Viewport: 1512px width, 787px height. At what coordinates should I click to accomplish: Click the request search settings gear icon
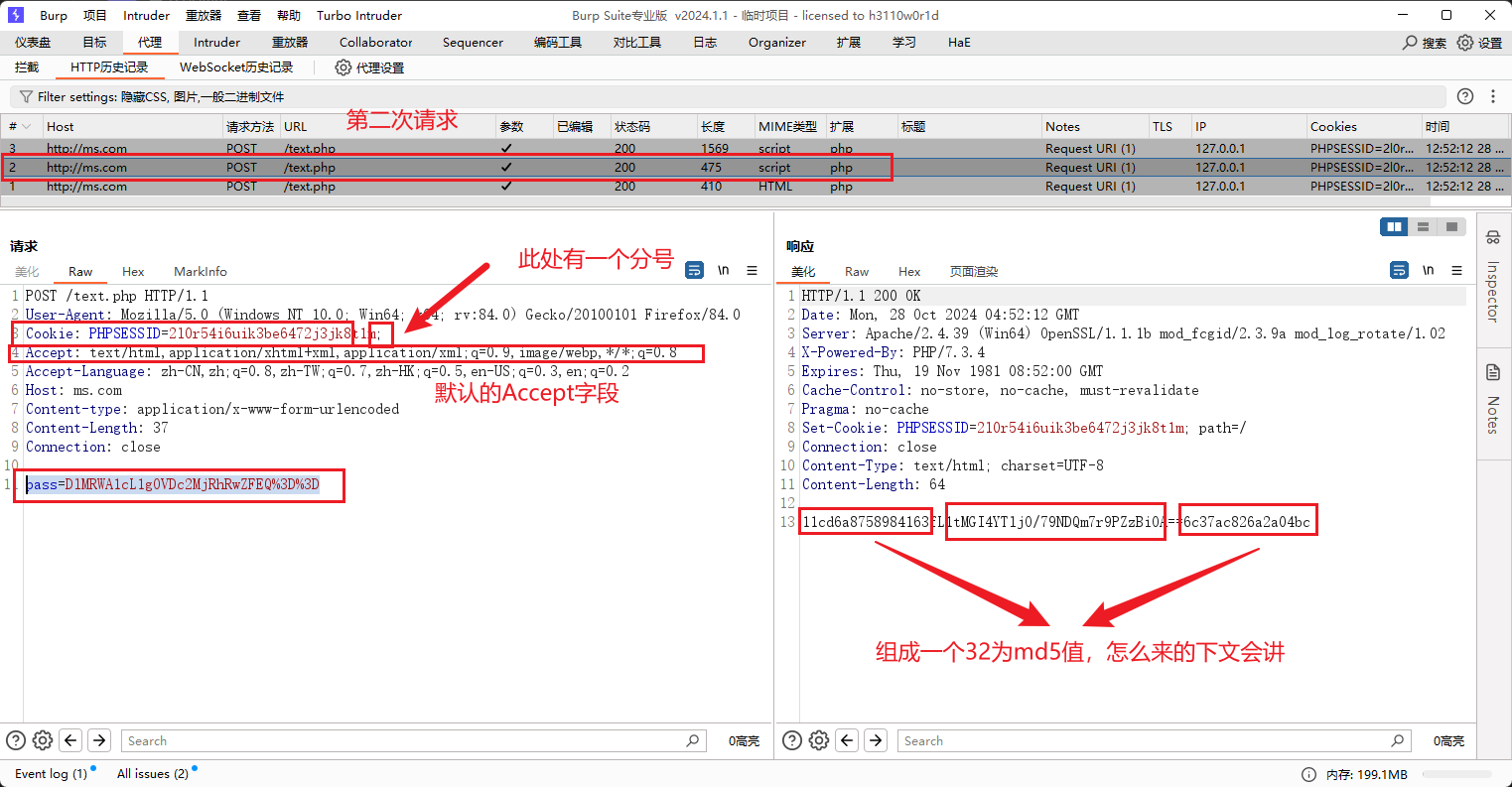click(43, 740)
